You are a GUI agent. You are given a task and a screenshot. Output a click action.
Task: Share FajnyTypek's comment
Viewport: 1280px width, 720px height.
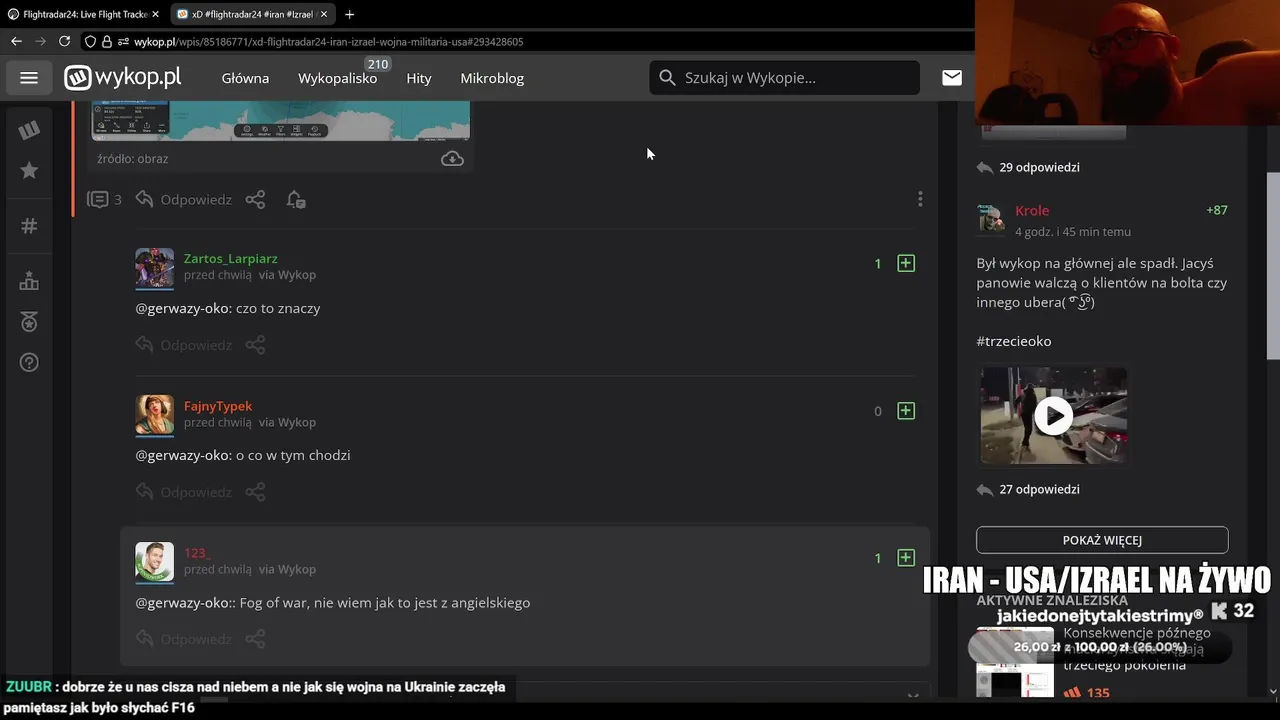pyautogui.click(x=256, y=492)
